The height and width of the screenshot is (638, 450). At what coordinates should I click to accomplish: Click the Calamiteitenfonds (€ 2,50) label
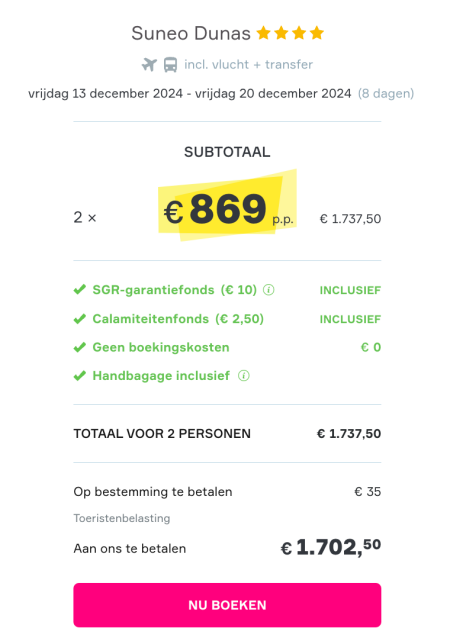pyautogui.click(x=178, y=319)
